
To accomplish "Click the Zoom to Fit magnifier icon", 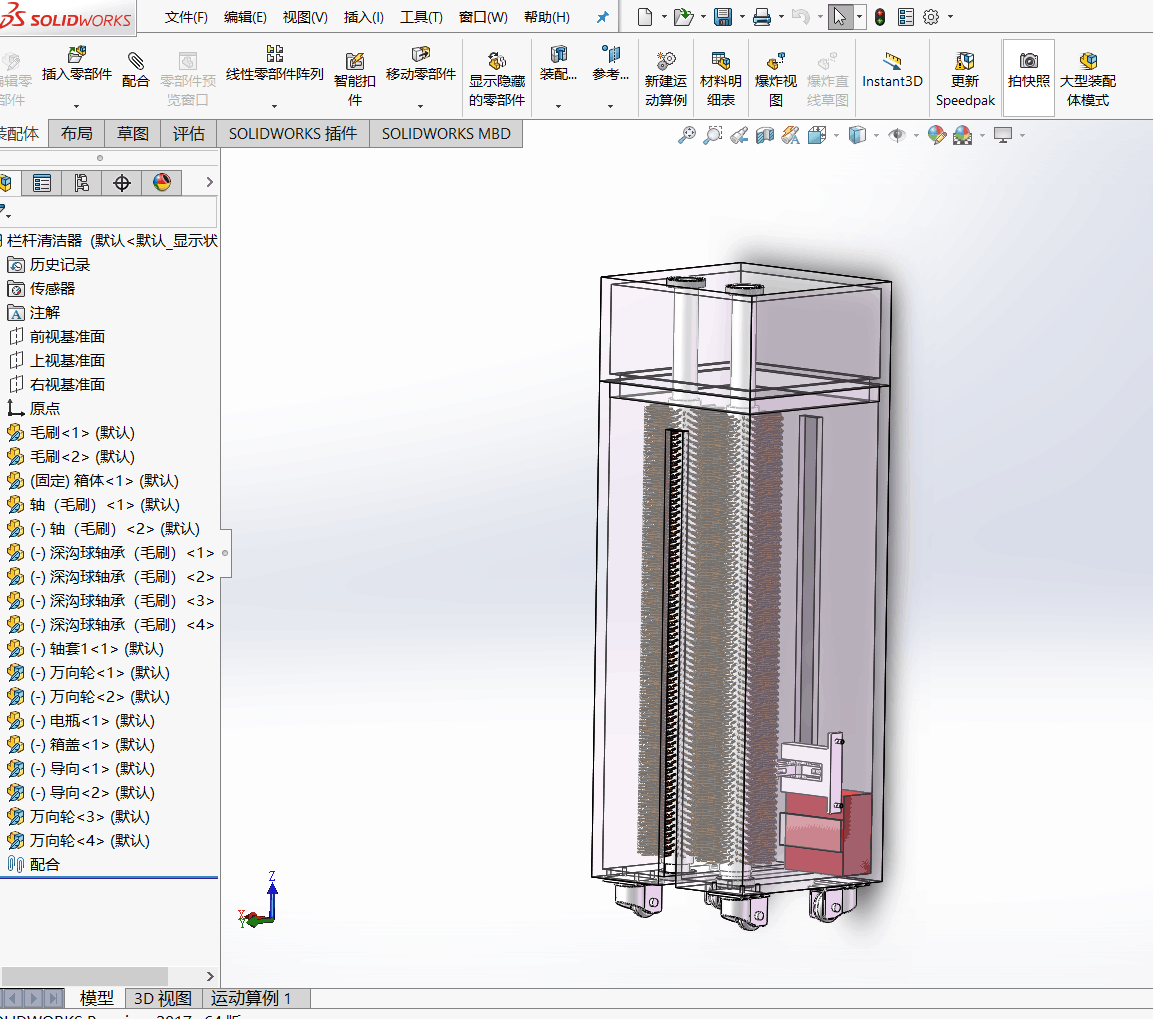I will pos(687,135).
